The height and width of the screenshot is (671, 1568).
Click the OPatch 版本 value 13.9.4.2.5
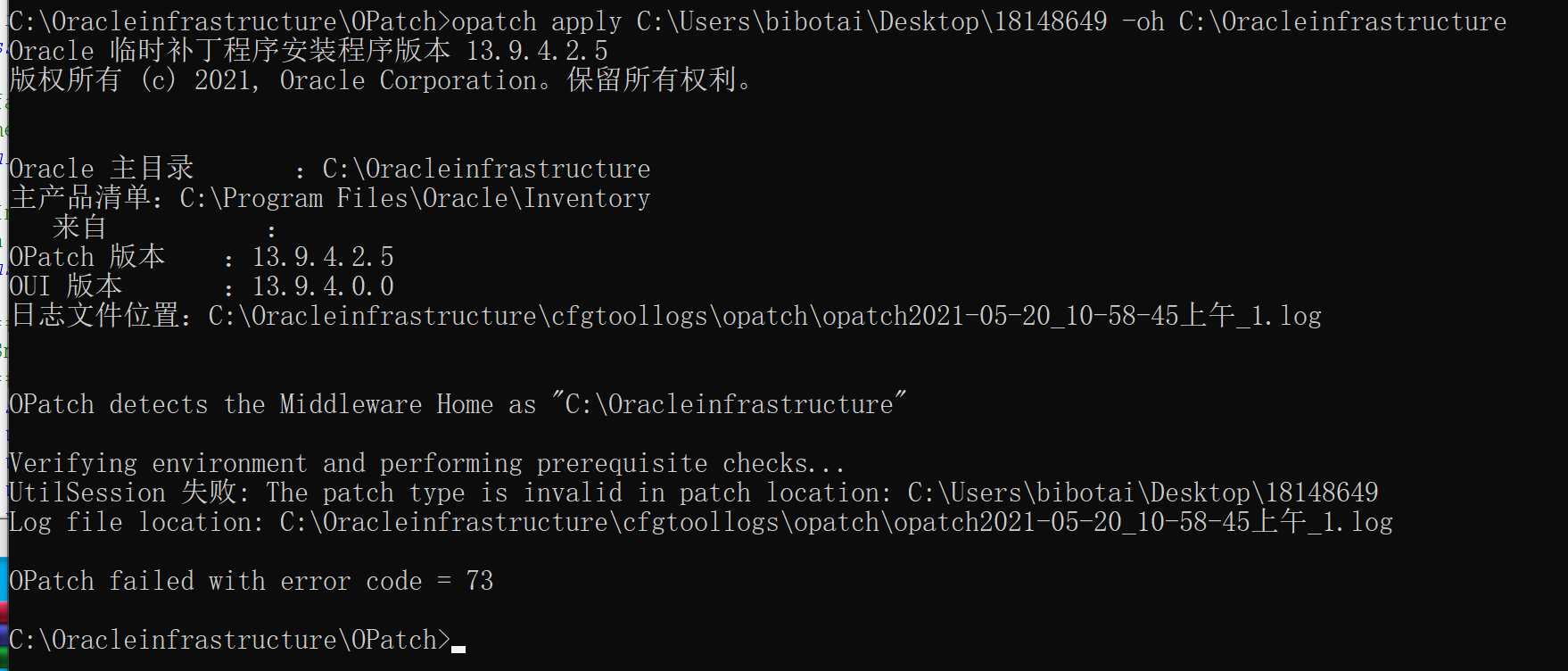323,257
